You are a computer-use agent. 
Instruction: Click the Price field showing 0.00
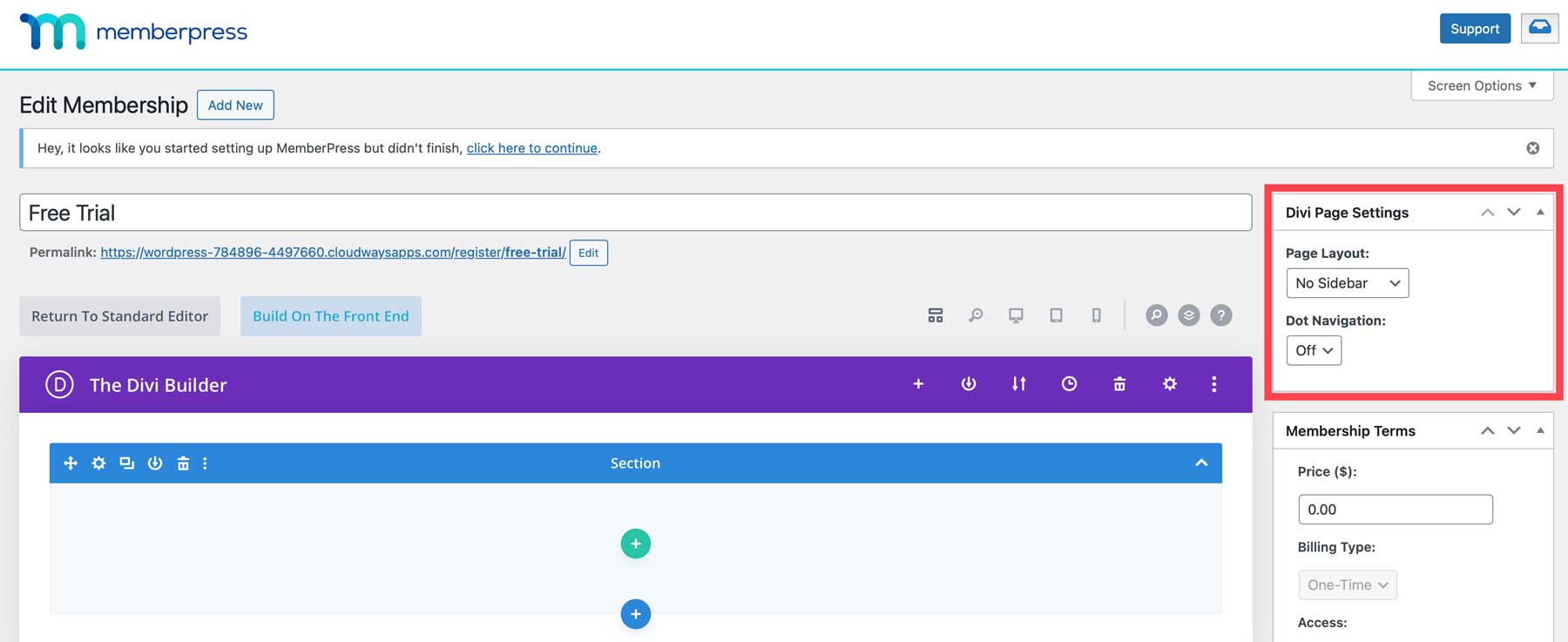1396,510
